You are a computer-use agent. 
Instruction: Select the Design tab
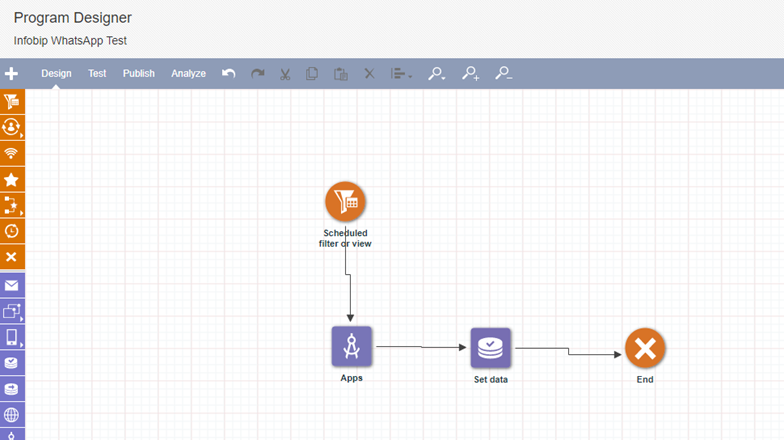(56, 74)
